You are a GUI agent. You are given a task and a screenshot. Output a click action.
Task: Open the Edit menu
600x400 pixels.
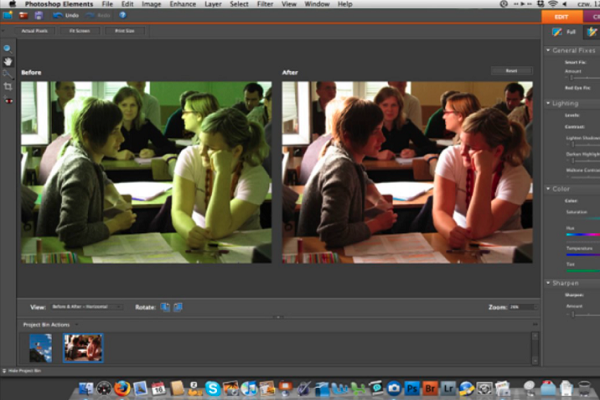click(x=127, y=4)
